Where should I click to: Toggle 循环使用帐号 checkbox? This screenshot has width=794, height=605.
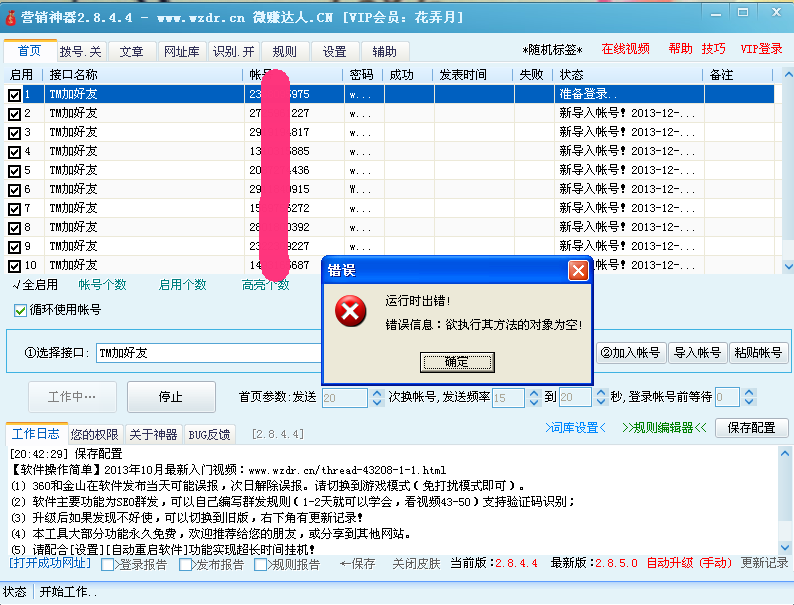(x=20, y=310)
